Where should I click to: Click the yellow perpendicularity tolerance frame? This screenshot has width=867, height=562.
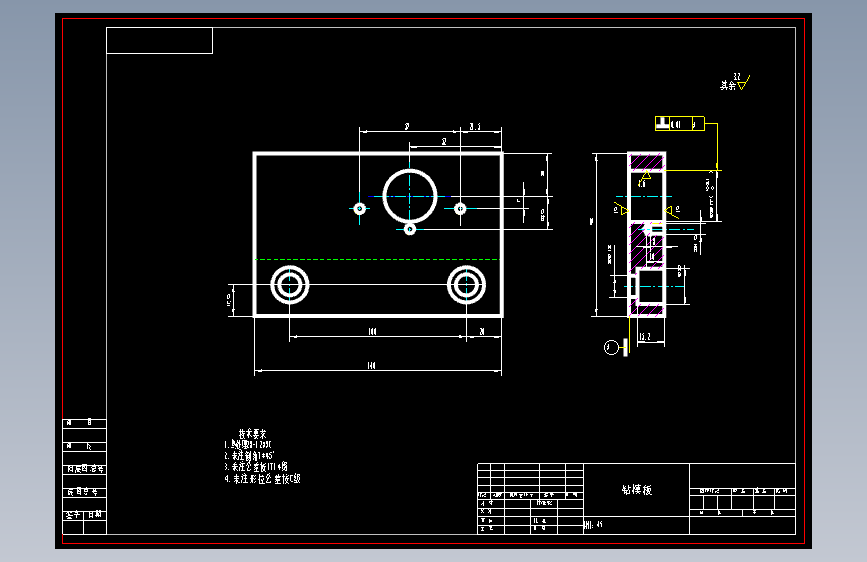click(x=680, y=123)
